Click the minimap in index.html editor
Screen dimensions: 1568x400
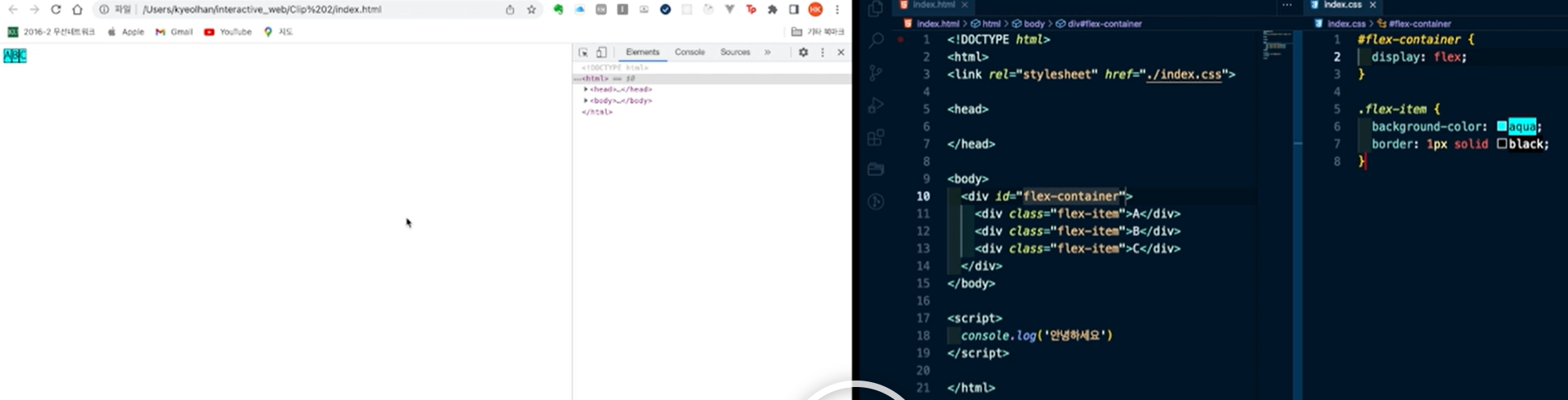pyautogui.click(x=1276, y=45)
